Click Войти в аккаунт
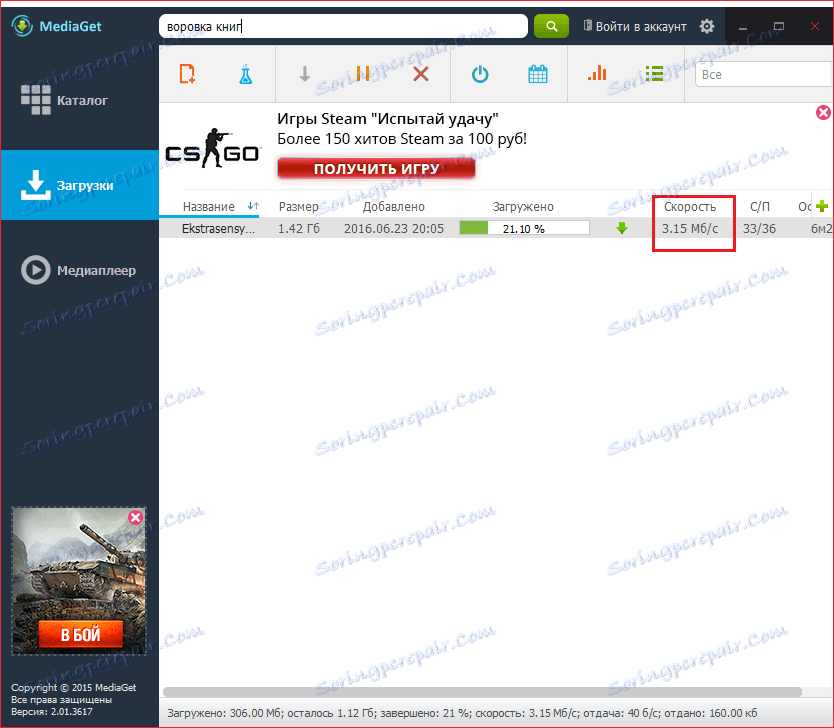Screen dimensions: 834x728 [633, 27]
